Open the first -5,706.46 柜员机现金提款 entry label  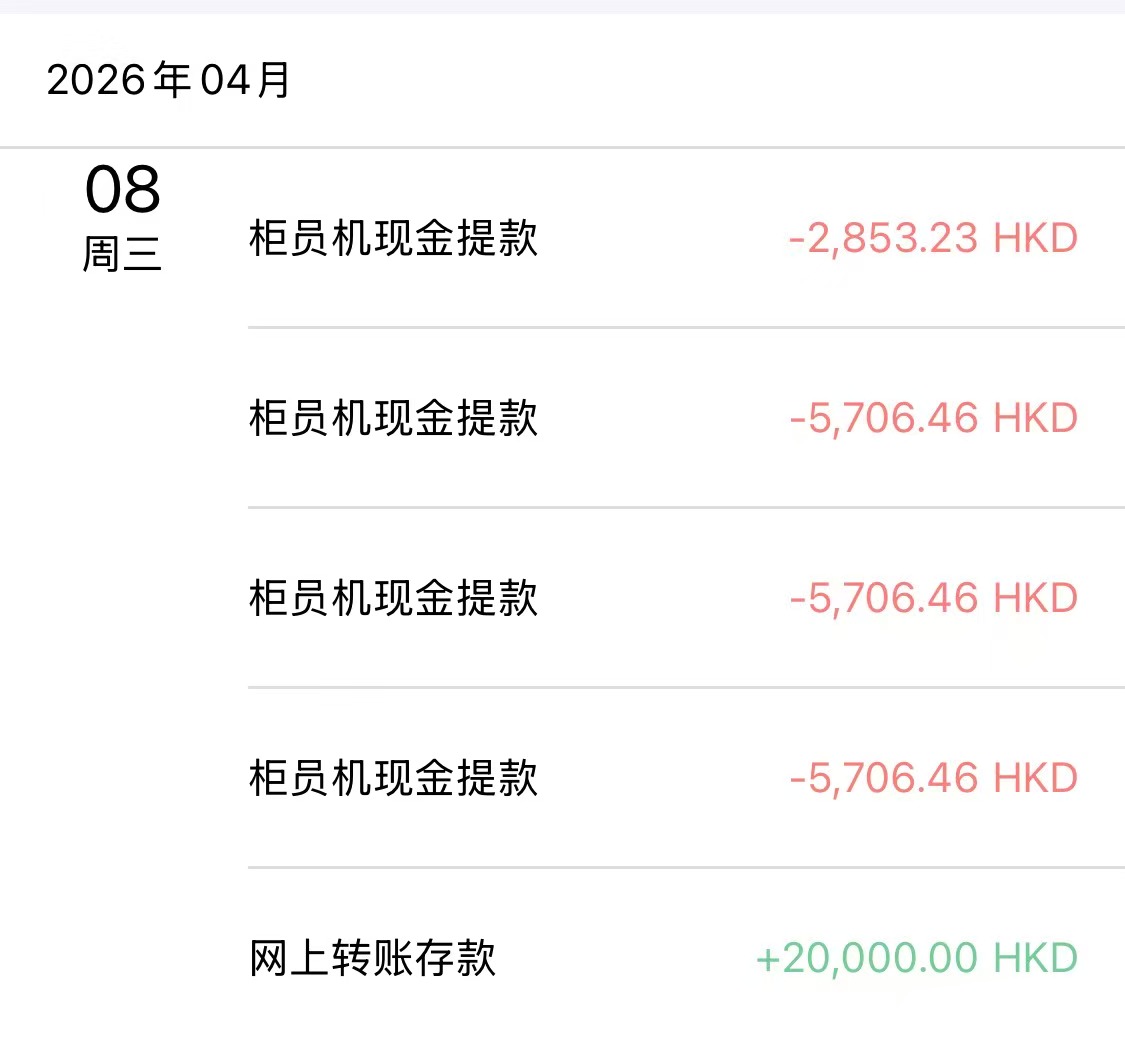pyautogui.click(x=393, y=418)
